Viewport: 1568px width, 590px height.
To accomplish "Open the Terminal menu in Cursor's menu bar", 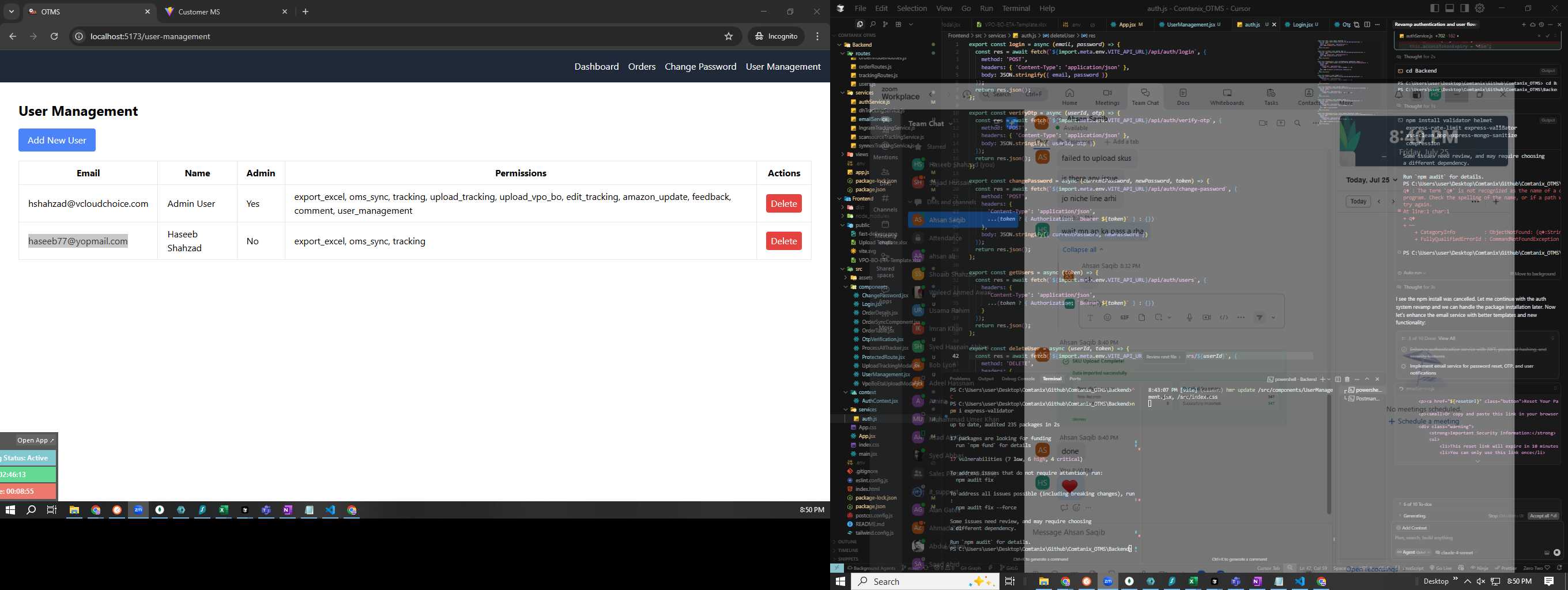I will coord(1016,9).
